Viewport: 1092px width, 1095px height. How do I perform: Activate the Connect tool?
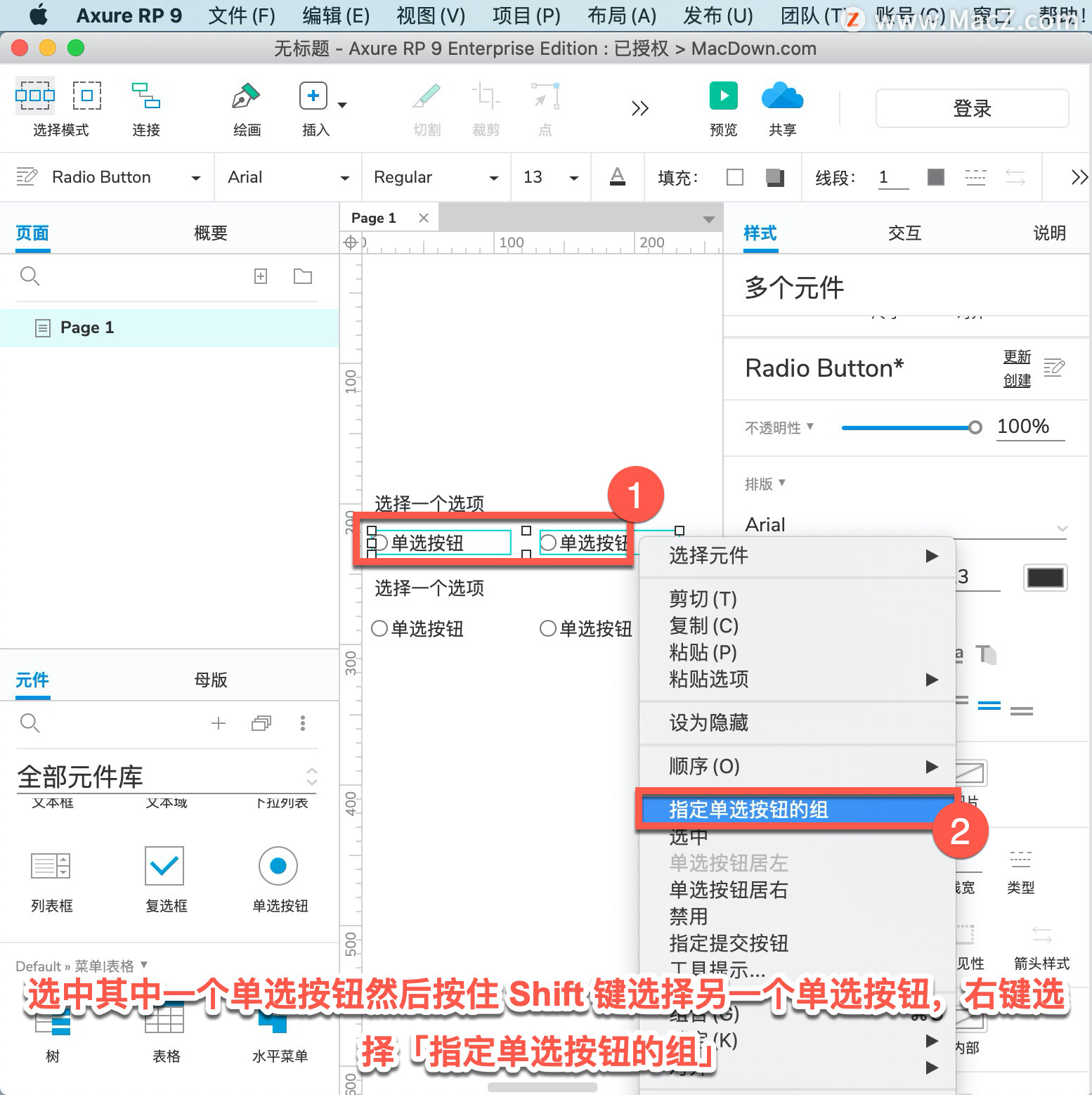tap(146, 96)
